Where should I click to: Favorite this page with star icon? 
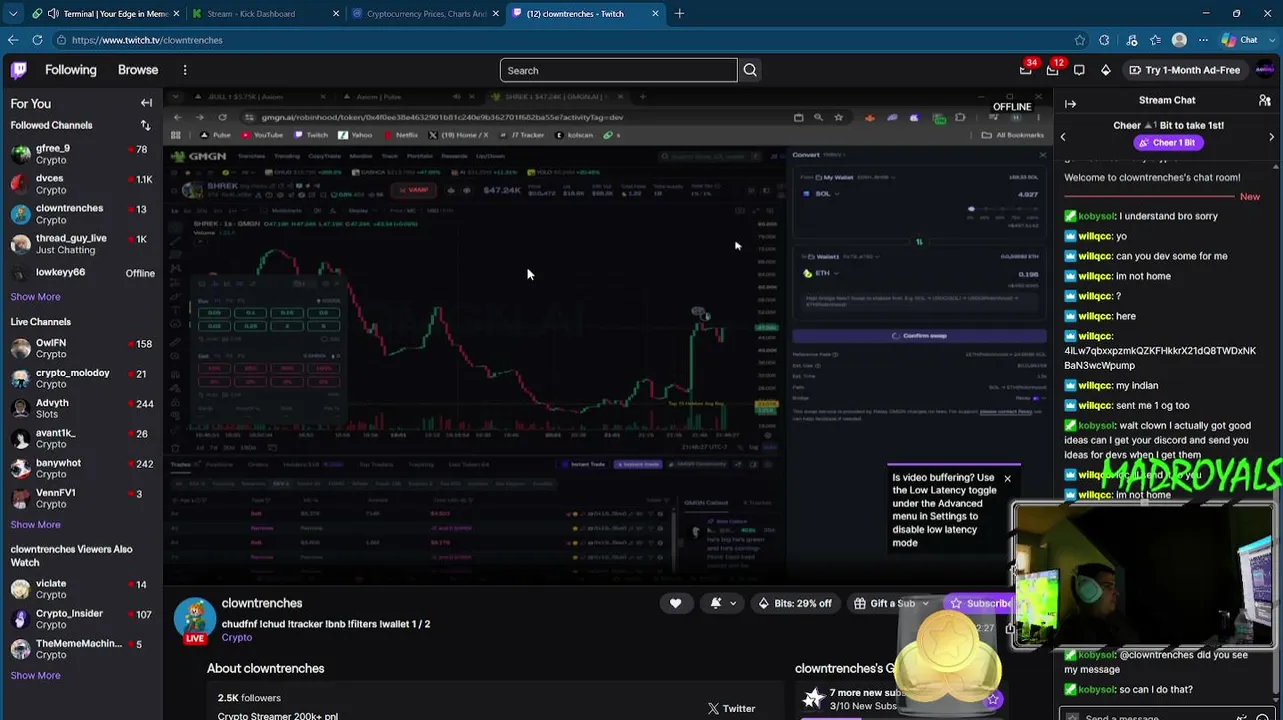coord(1079,40)
